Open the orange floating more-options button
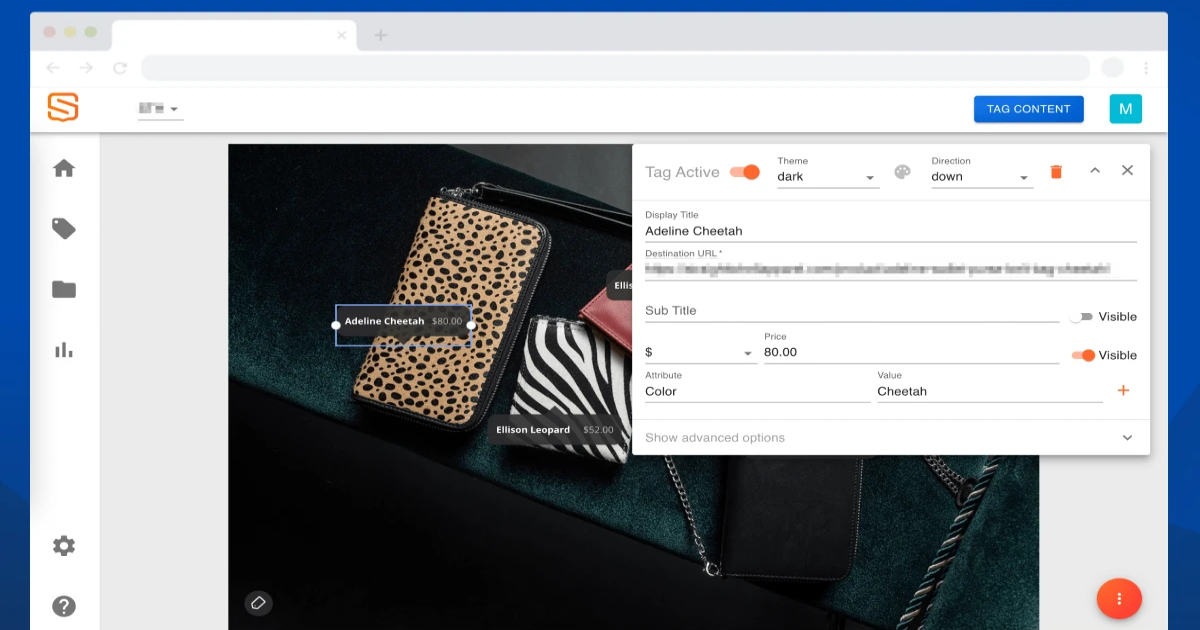Viewport: 1200px width, 630px height. pos(1119,599)
